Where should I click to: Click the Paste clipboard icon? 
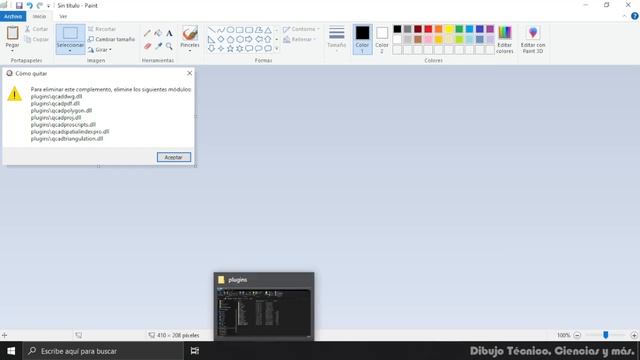click(12, 33)
